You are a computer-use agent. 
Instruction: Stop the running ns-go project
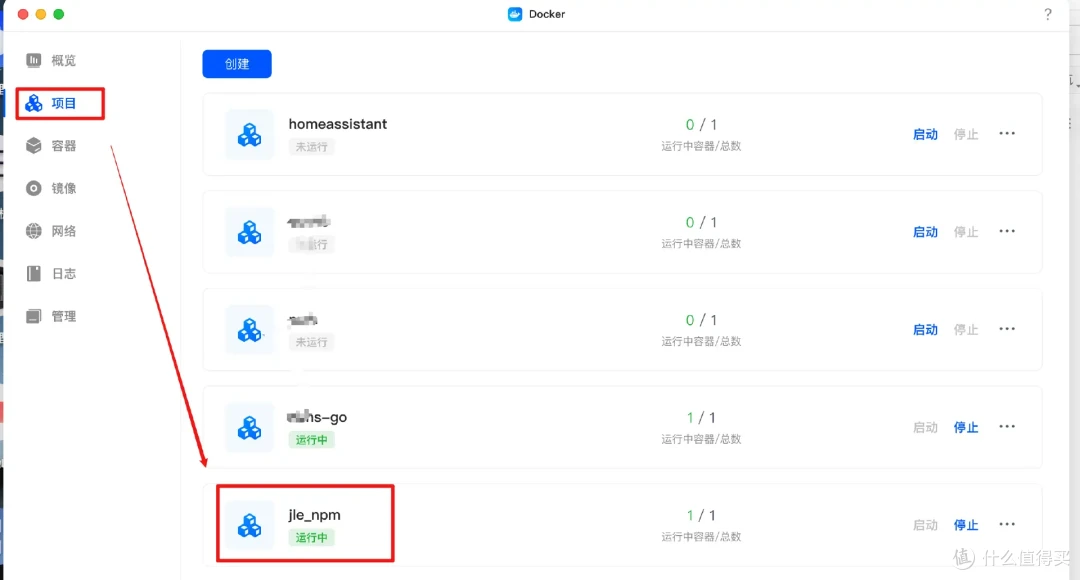pyautogui.click(x=965, y=427)
